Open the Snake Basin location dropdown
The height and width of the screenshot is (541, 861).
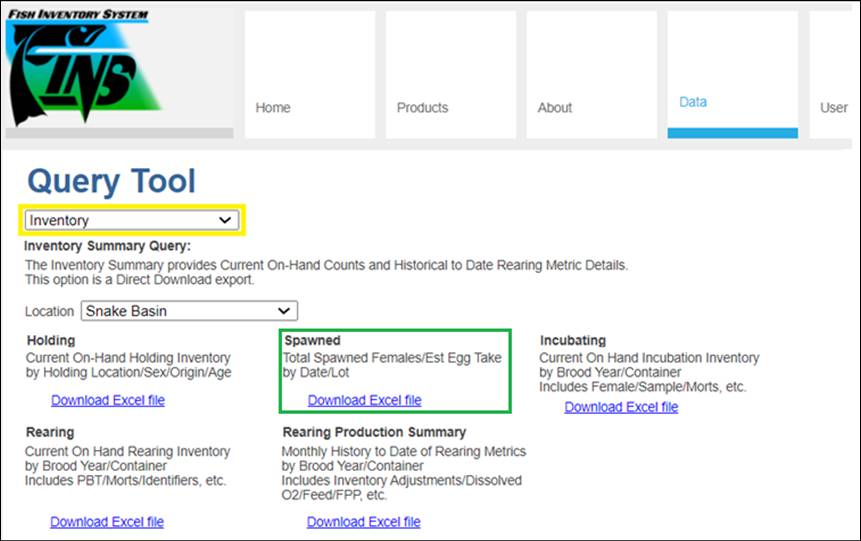coord(189,311)
